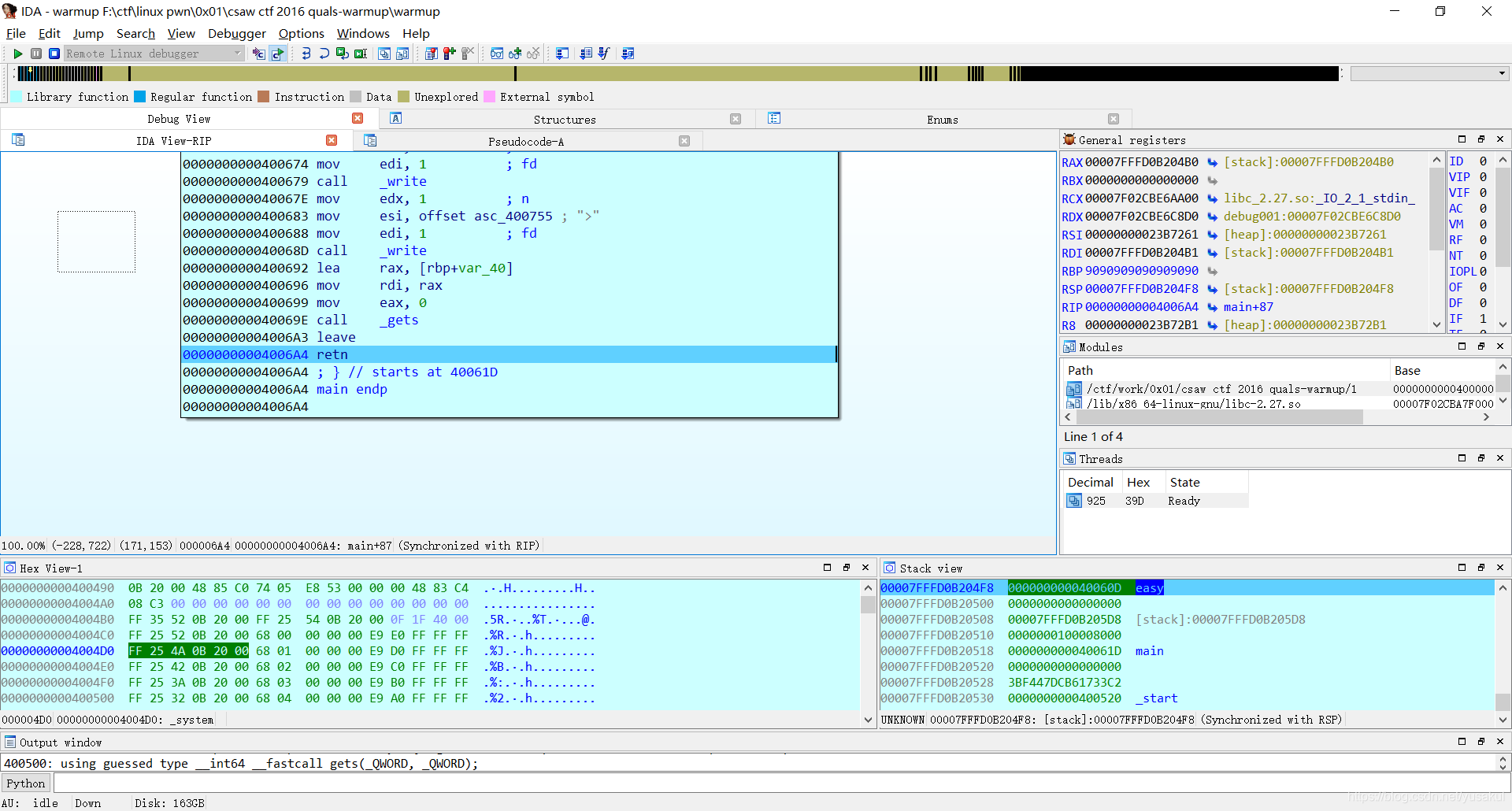The image size is (1512, 811).
Task: Open the navigation band dropdown at right
Action: pyautogui.click(x=1501, y=73)
